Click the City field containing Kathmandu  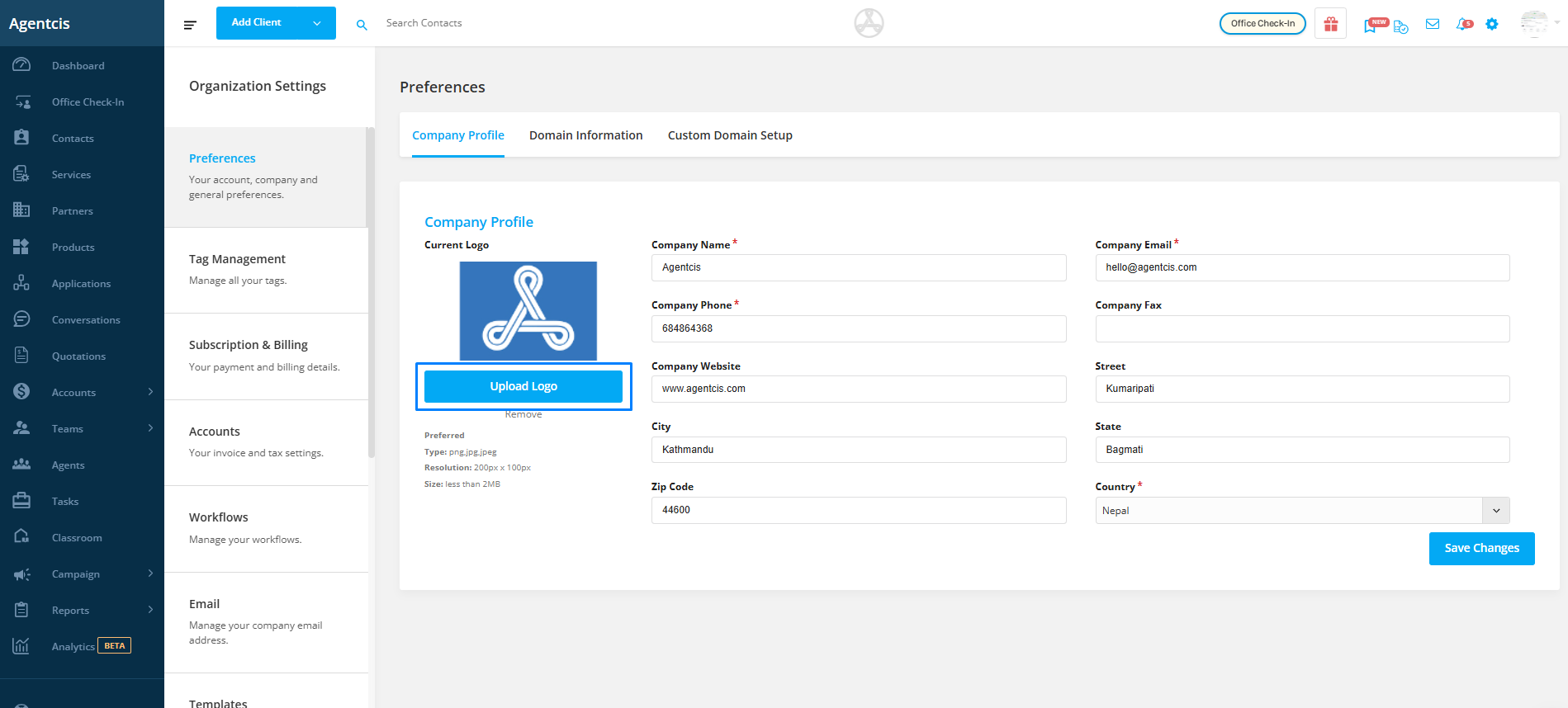pyautogui.click(x=859, y=450)
